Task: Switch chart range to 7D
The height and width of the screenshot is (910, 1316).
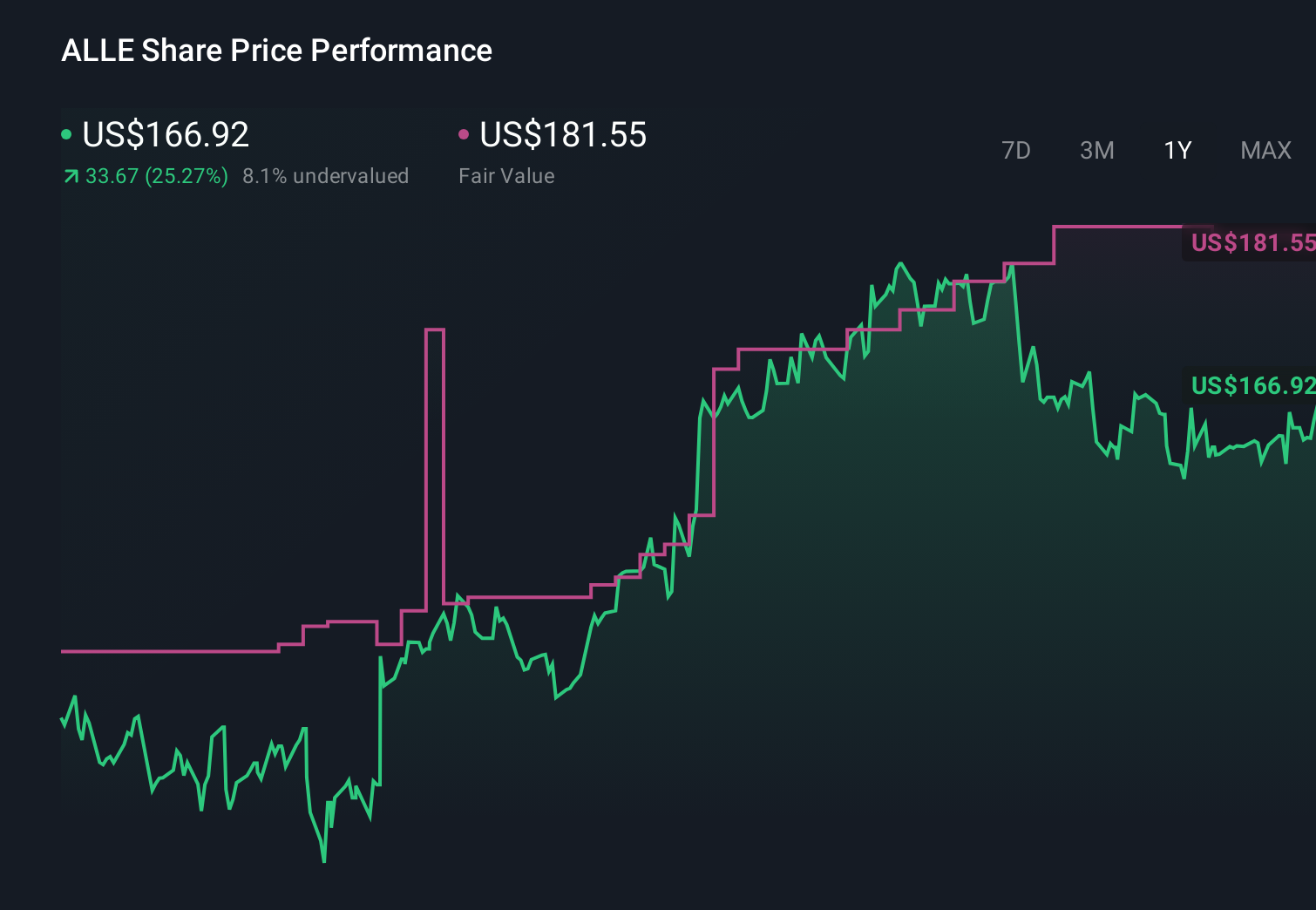Action: click(1015, 151)
